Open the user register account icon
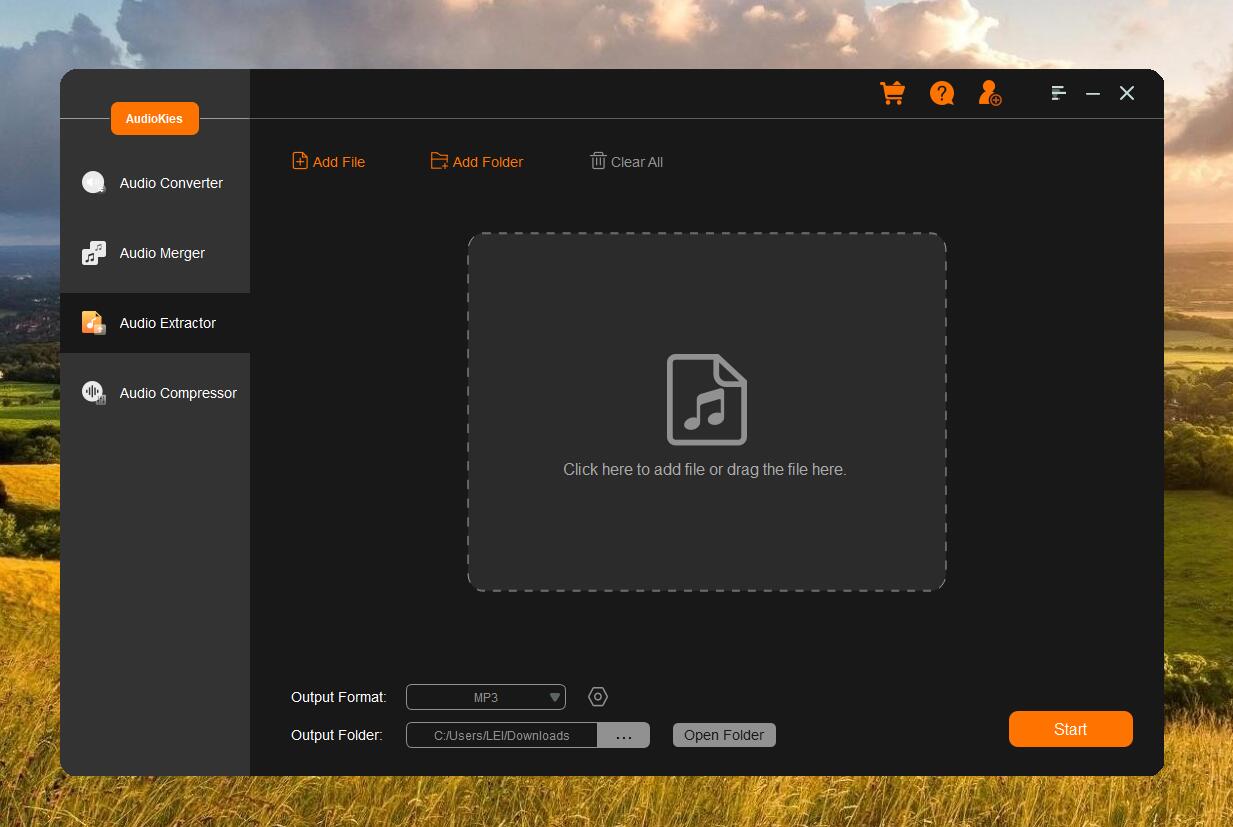The width and height of the screenshot is (1233, 827). [989, 93]
